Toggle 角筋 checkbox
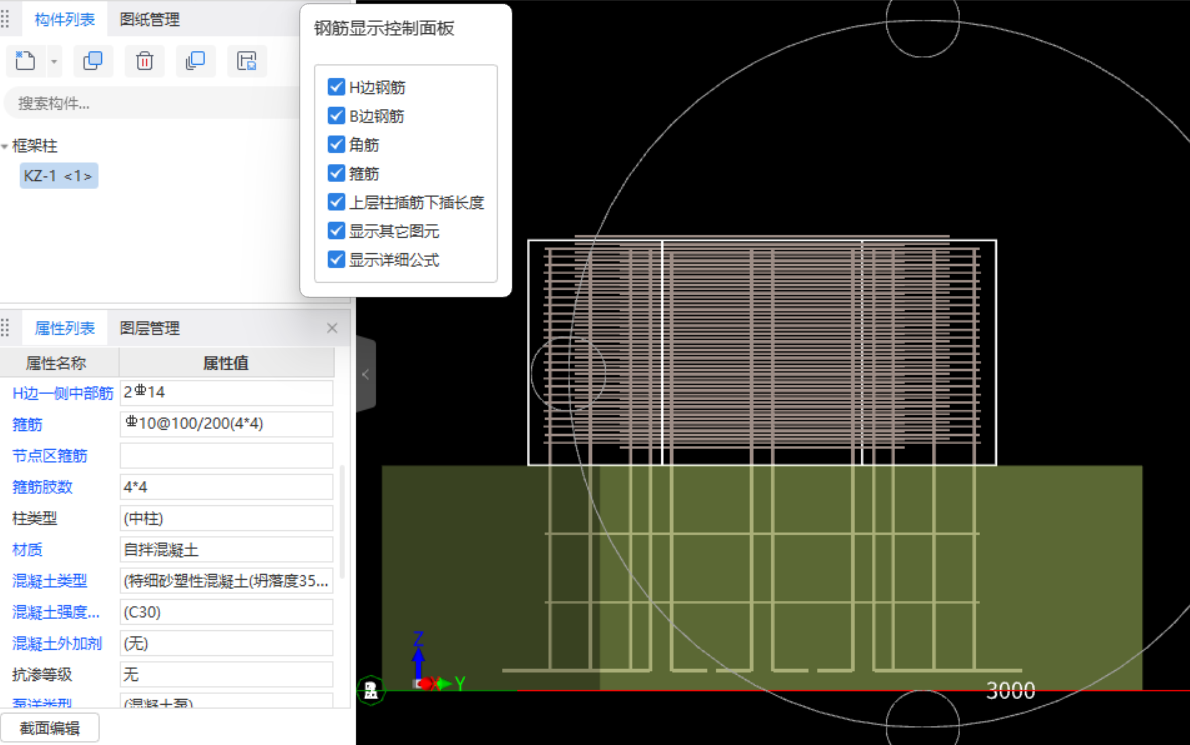 click(x=336, y=144)
